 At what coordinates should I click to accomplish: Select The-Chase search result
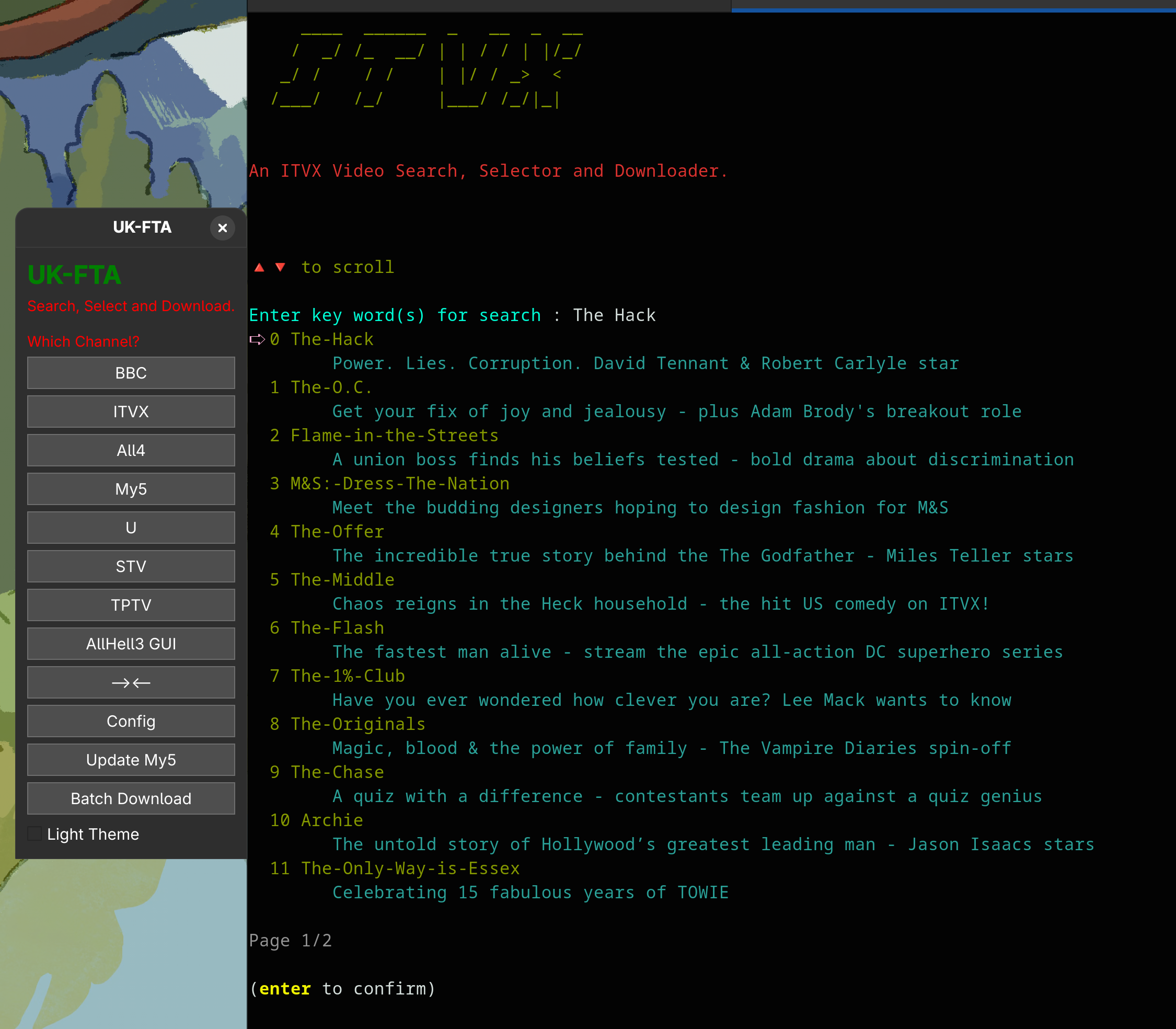(x=337, y=772)
